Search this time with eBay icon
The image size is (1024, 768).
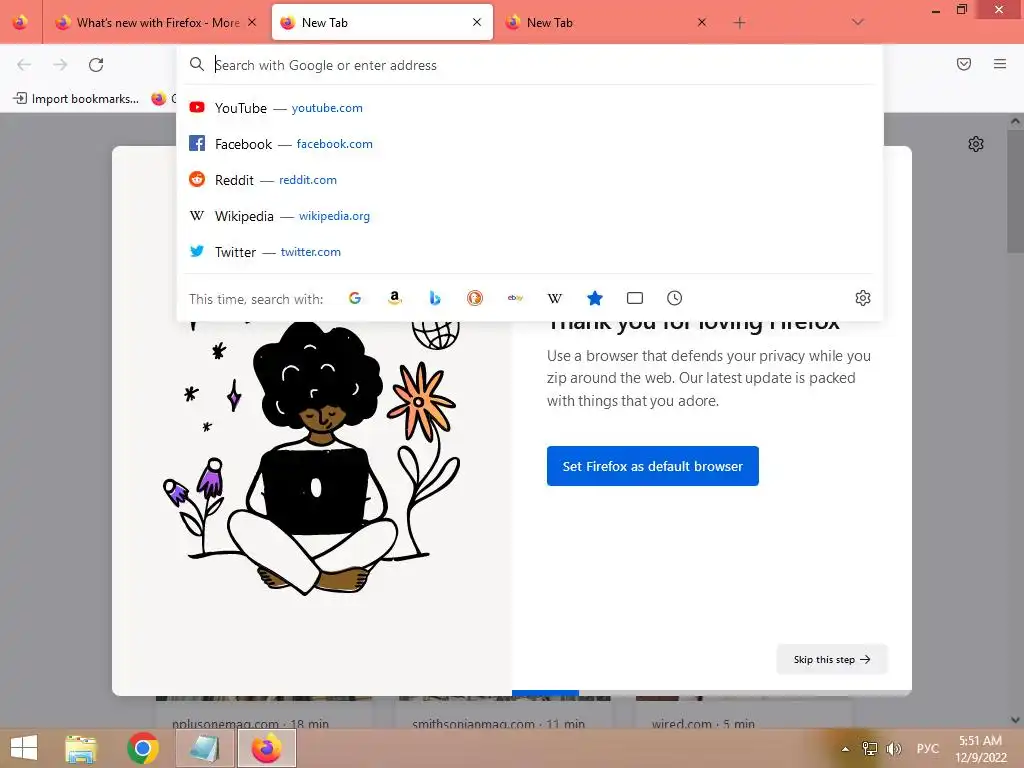point(515,298)
